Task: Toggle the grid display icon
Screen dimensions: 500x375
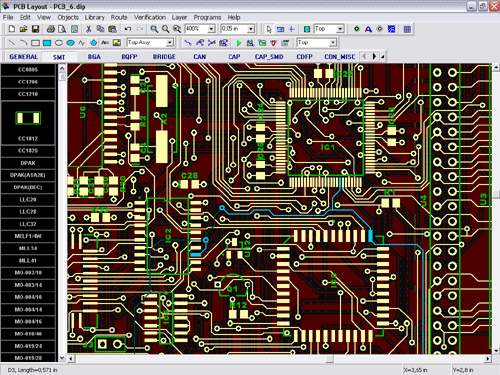Action: click(x=407, y=29)
